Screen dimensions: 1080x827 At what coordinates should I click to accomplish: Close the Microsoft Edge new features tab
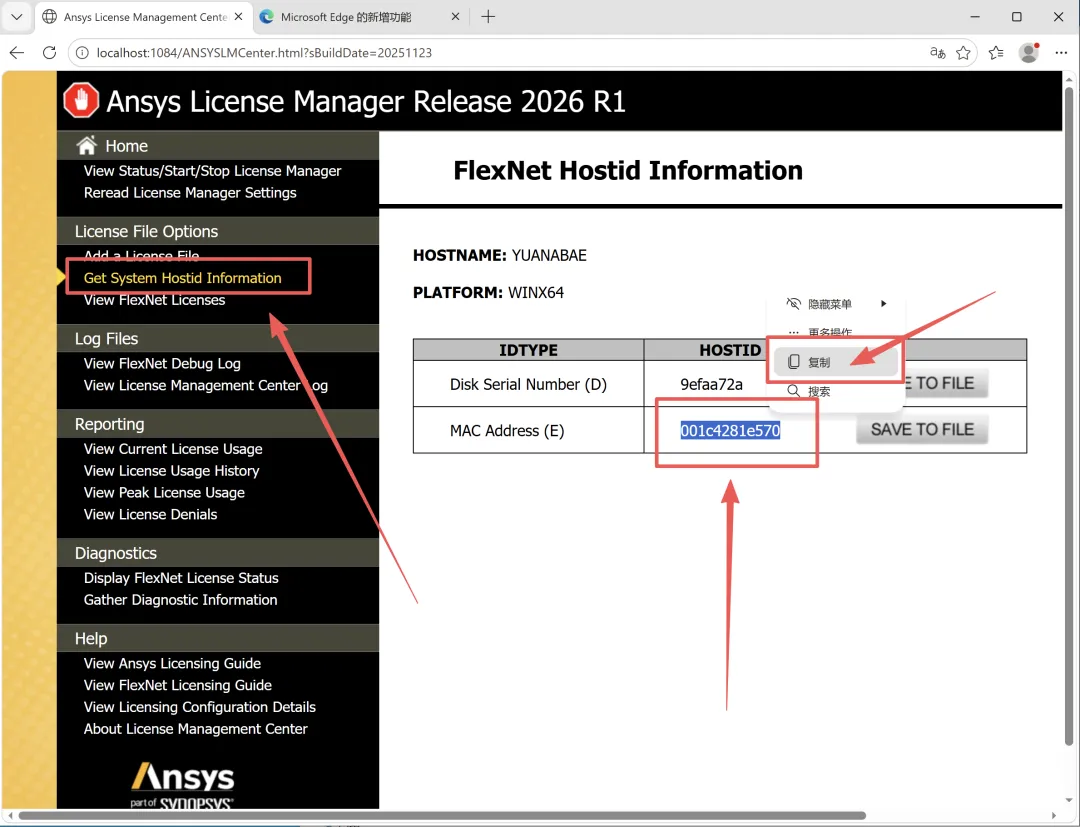455,17
